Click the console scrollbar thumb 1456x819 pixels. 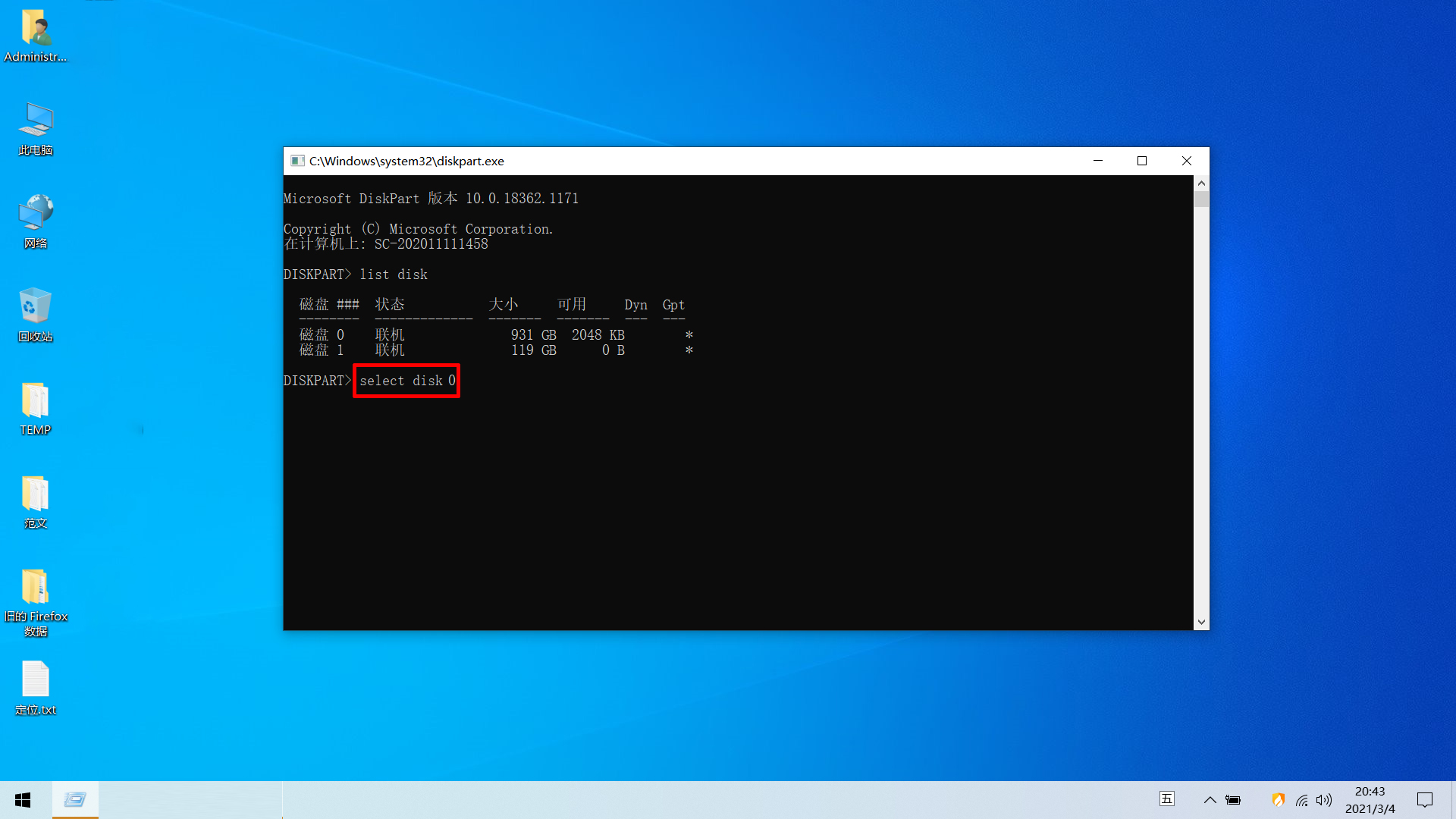(x=1201, y=199)
